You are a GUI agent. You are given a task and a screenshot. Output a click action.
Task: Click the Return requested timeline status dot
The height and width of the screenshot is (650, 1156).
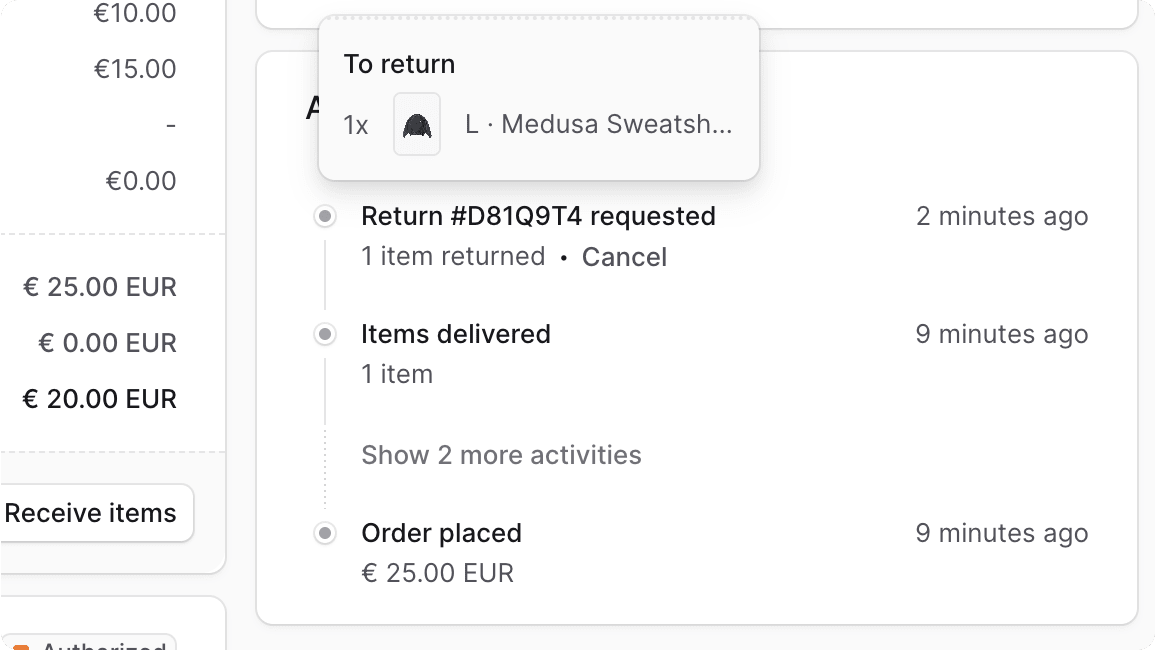point(324,216)
